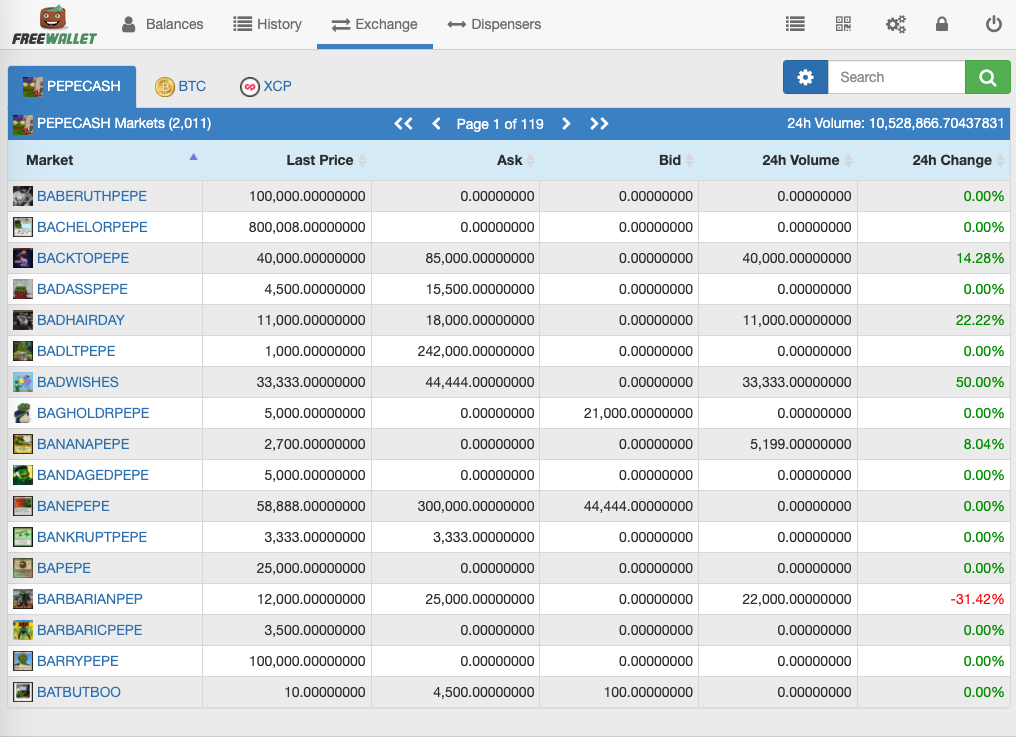Click the 22.22% change value
1016x737 pixels.
980,320
